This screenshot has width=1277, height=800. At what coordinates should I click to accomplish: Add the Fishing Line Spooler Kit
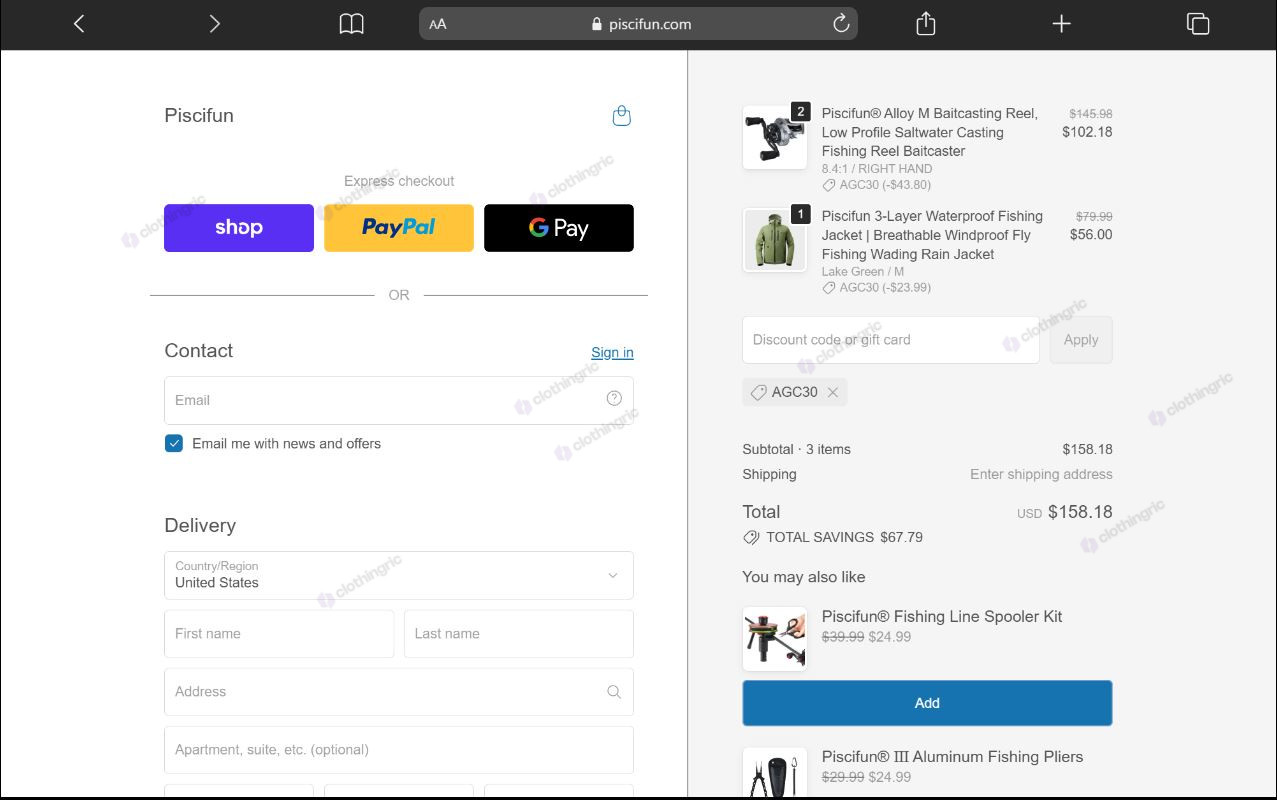[927, 703]
